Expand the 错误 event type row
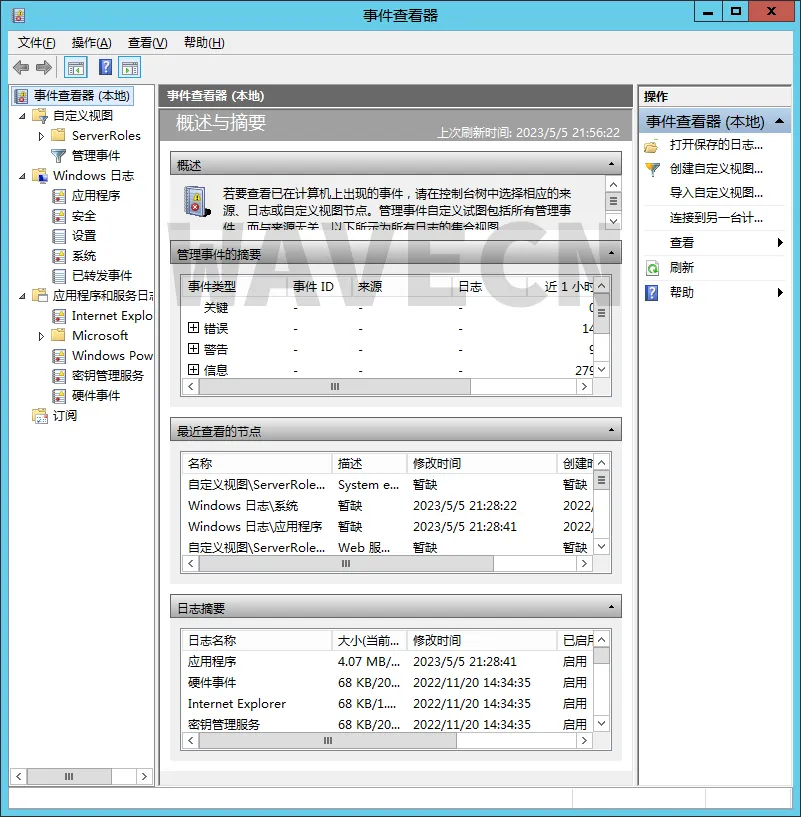801x817 pixels. tap(193, 328)
